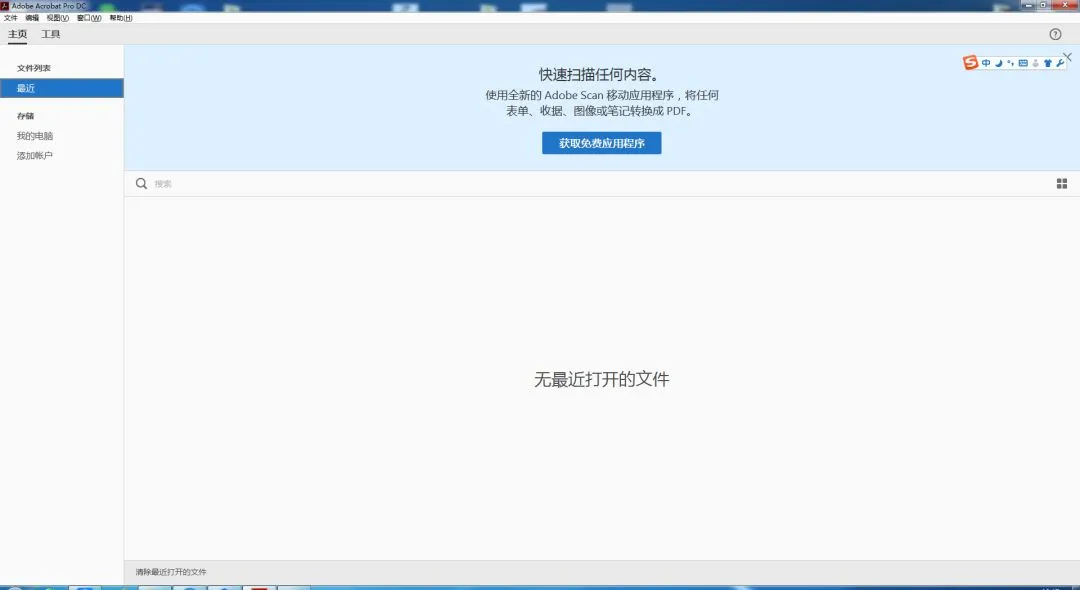
Task: Toggle punctuation mode icon in Sogou bar
Action: (x=1010, y=63)
